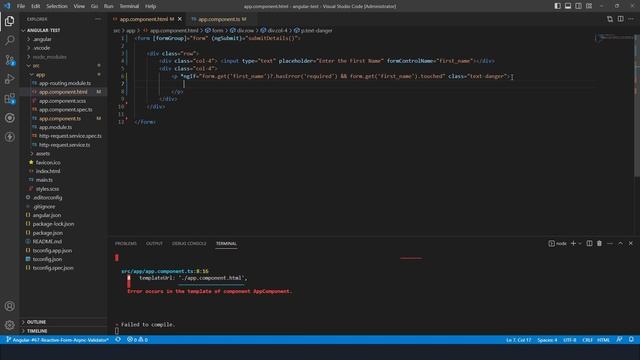This screenshot has height=360, width=640.
Task: Close the terminal panel
Action: click(x=631, y=243)
